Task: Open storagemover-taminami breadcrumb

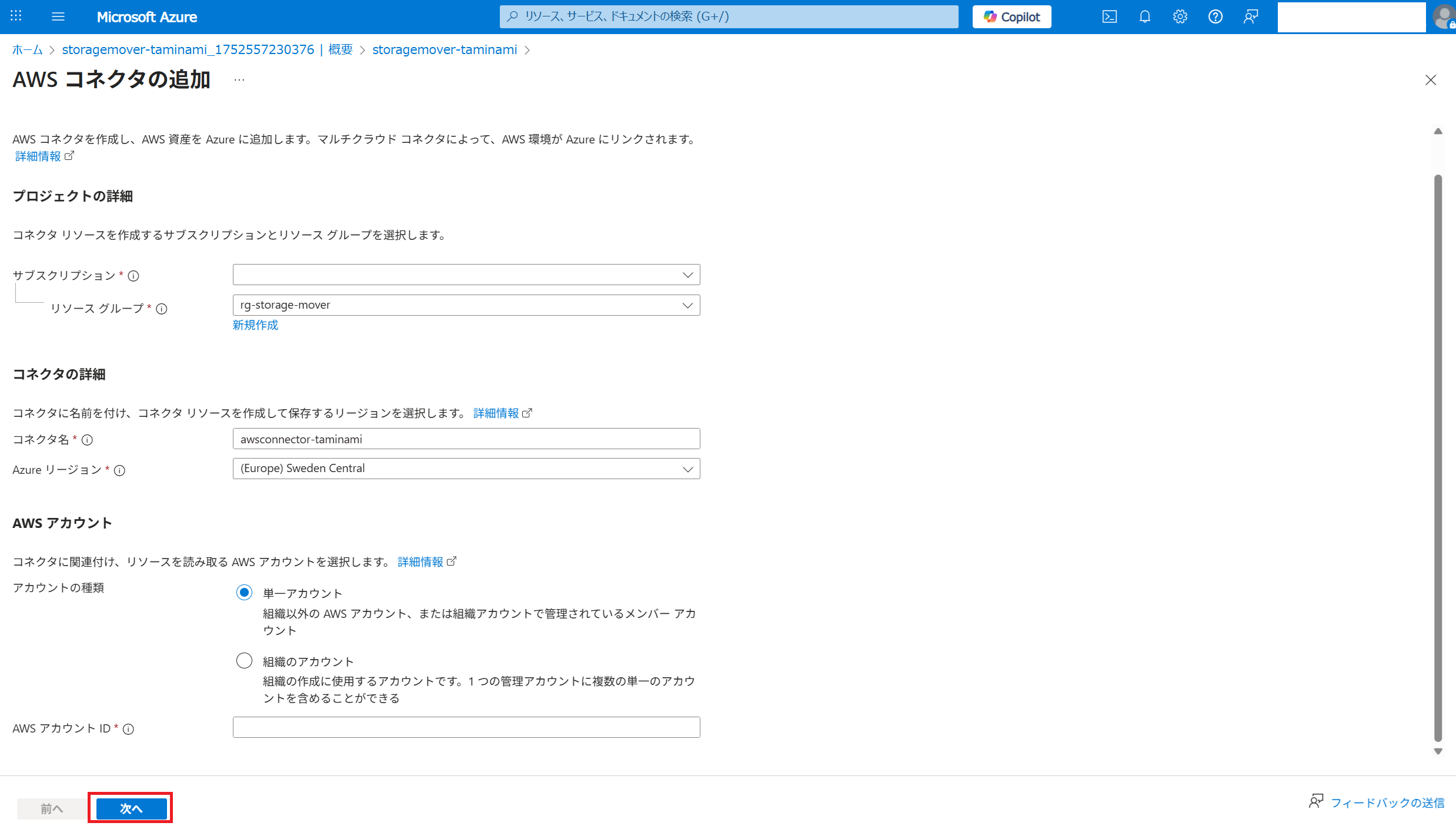Action: (445, 50)
